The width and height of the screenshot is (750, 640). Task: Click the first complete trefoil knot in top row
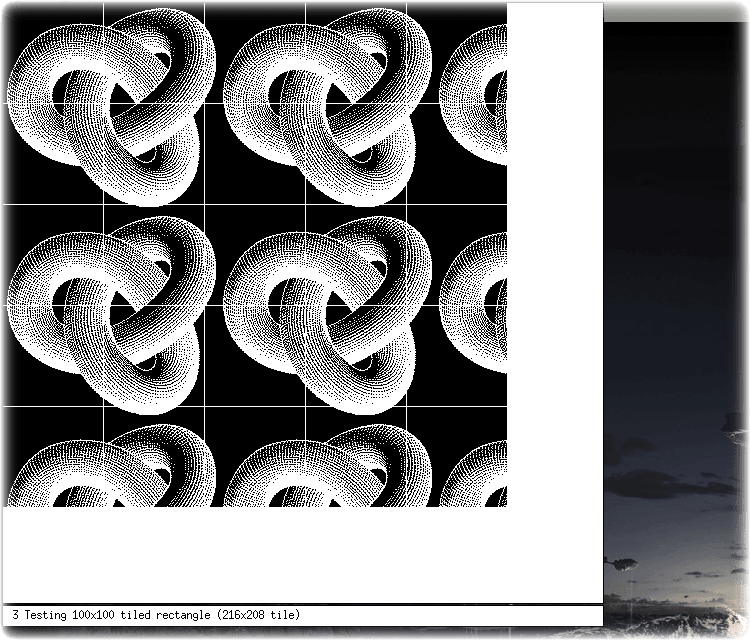point(111,108)
